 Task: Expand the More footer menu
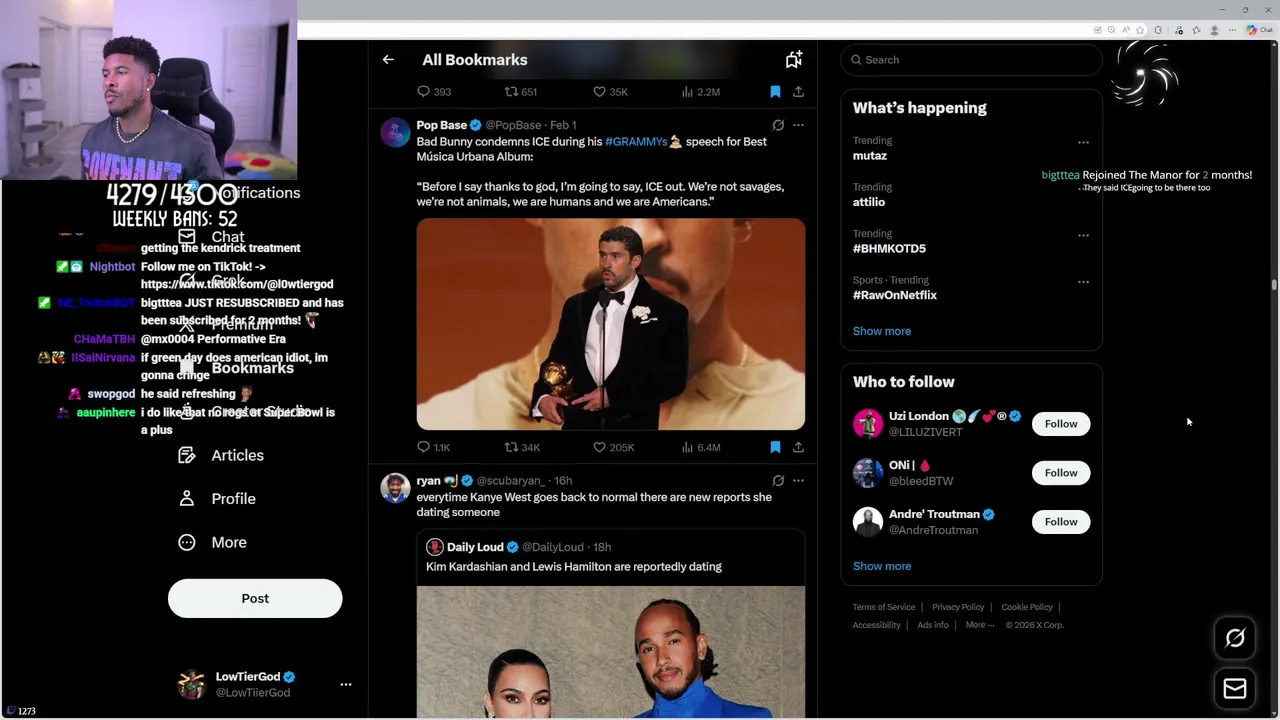[980, 625]
